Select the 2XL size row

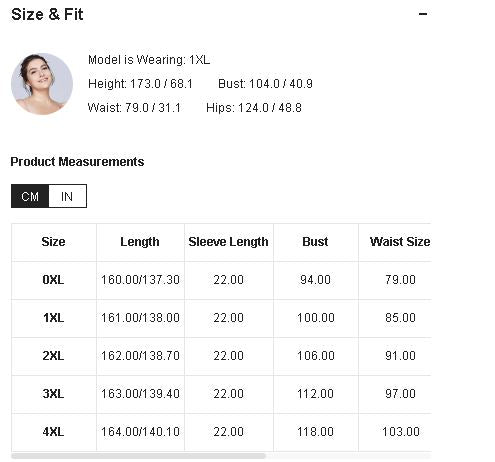(x=221, y=356)
